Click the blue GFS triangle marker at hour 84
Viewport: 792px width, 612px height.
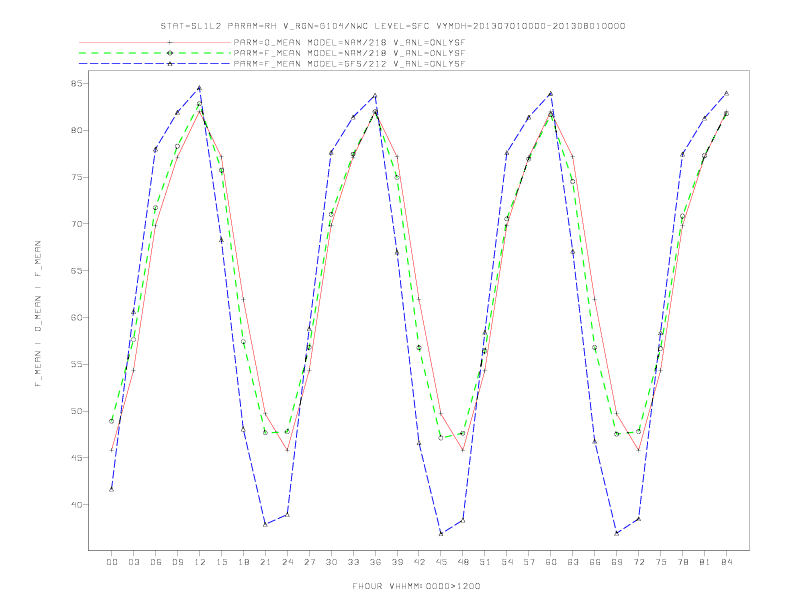pos(727,93)
